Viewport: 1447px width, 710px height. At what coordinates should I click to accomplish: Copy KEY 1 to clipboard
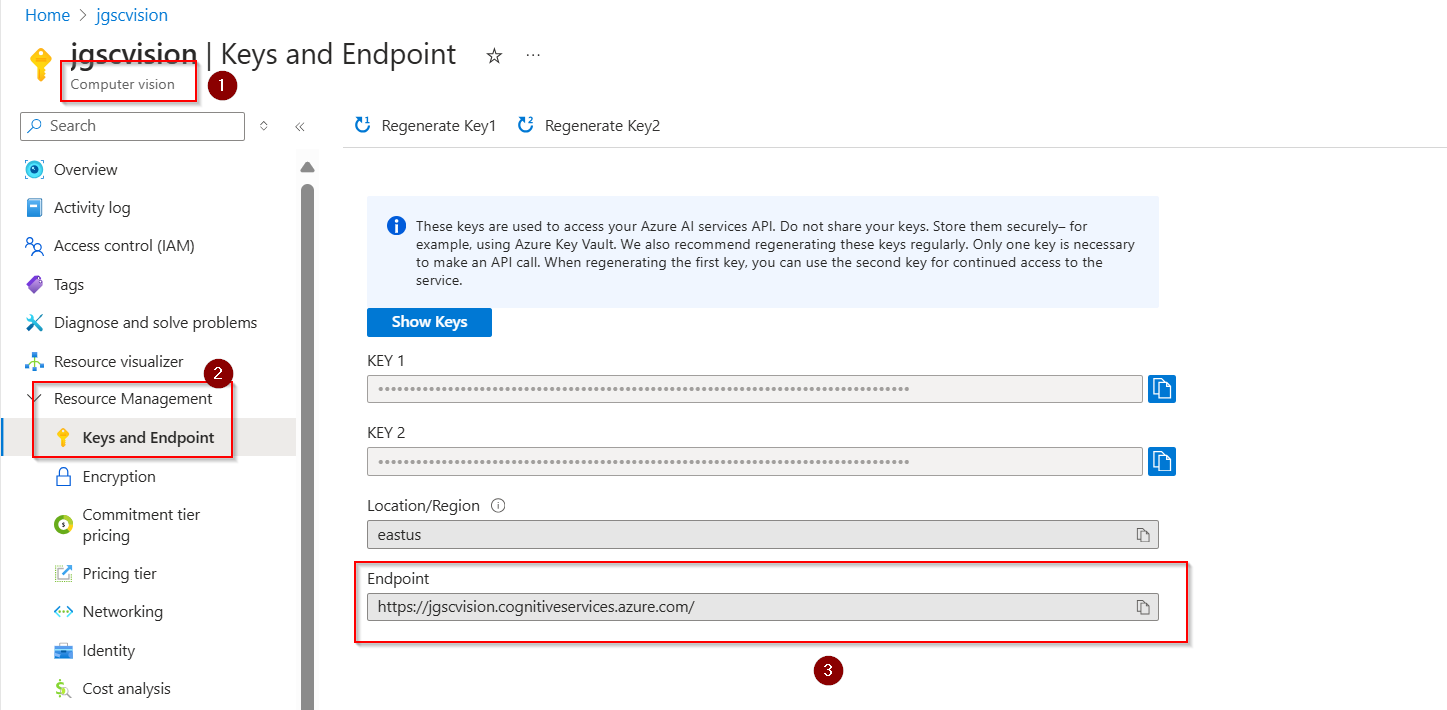click(1161, 389)
